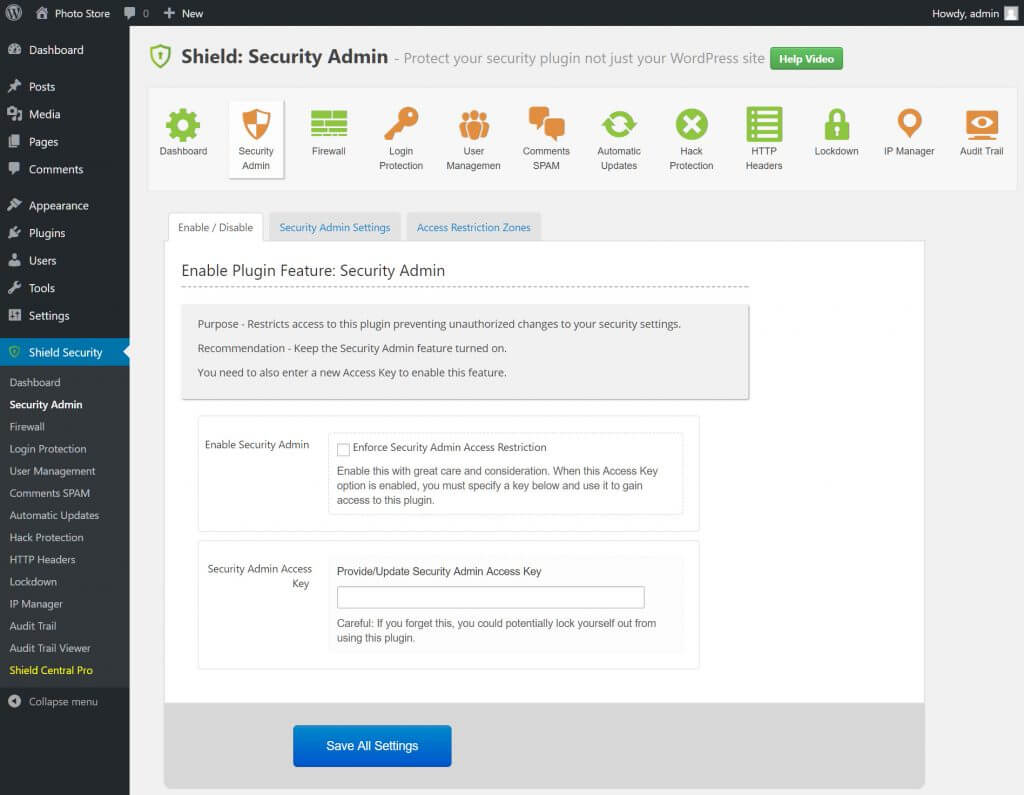The height and width of the screenshot is (795, 1024).
Task: Click the Plugins plug sidebar icon
Action: [14, 233]
